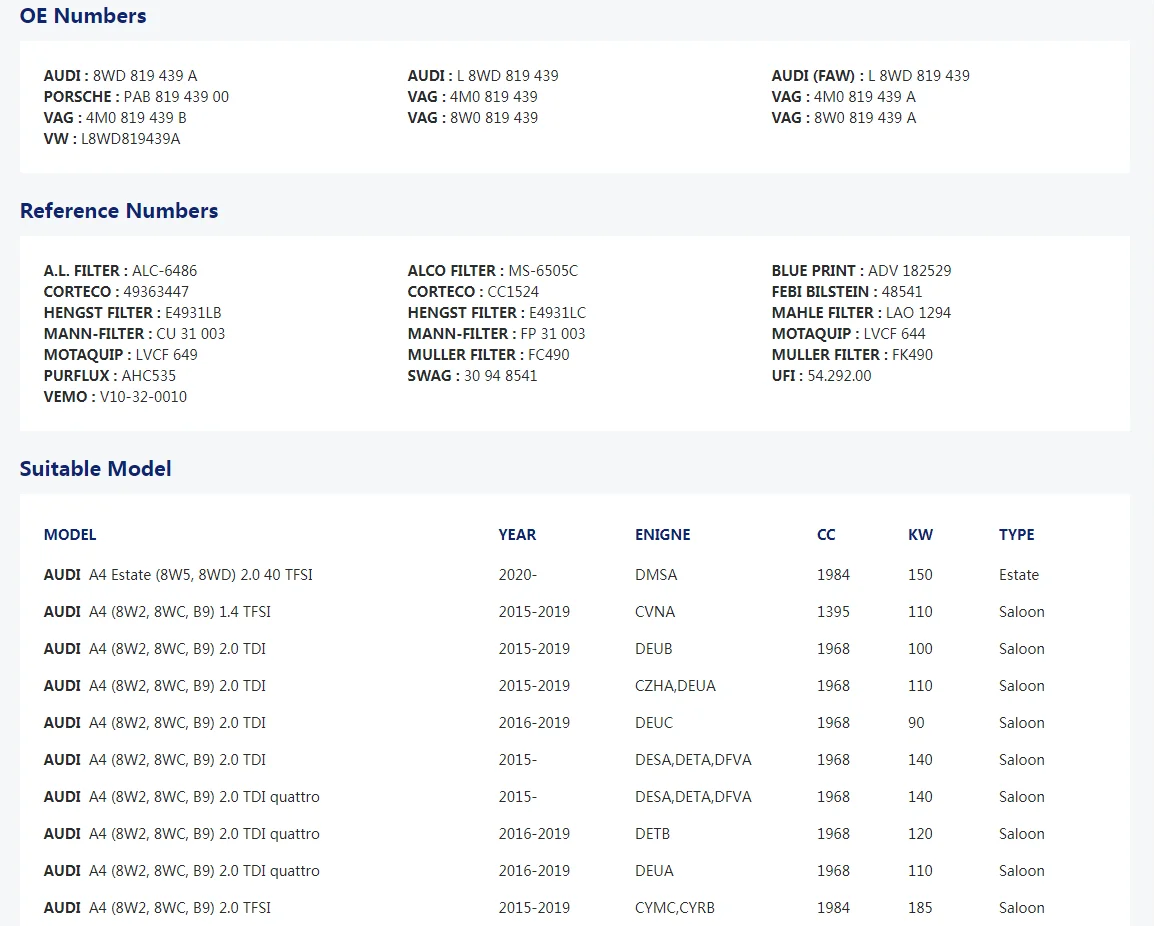This screenshot has width=1155, height=926.
Task: Select engine code DEUA in quattro row
Action: (x=654, y=871)
